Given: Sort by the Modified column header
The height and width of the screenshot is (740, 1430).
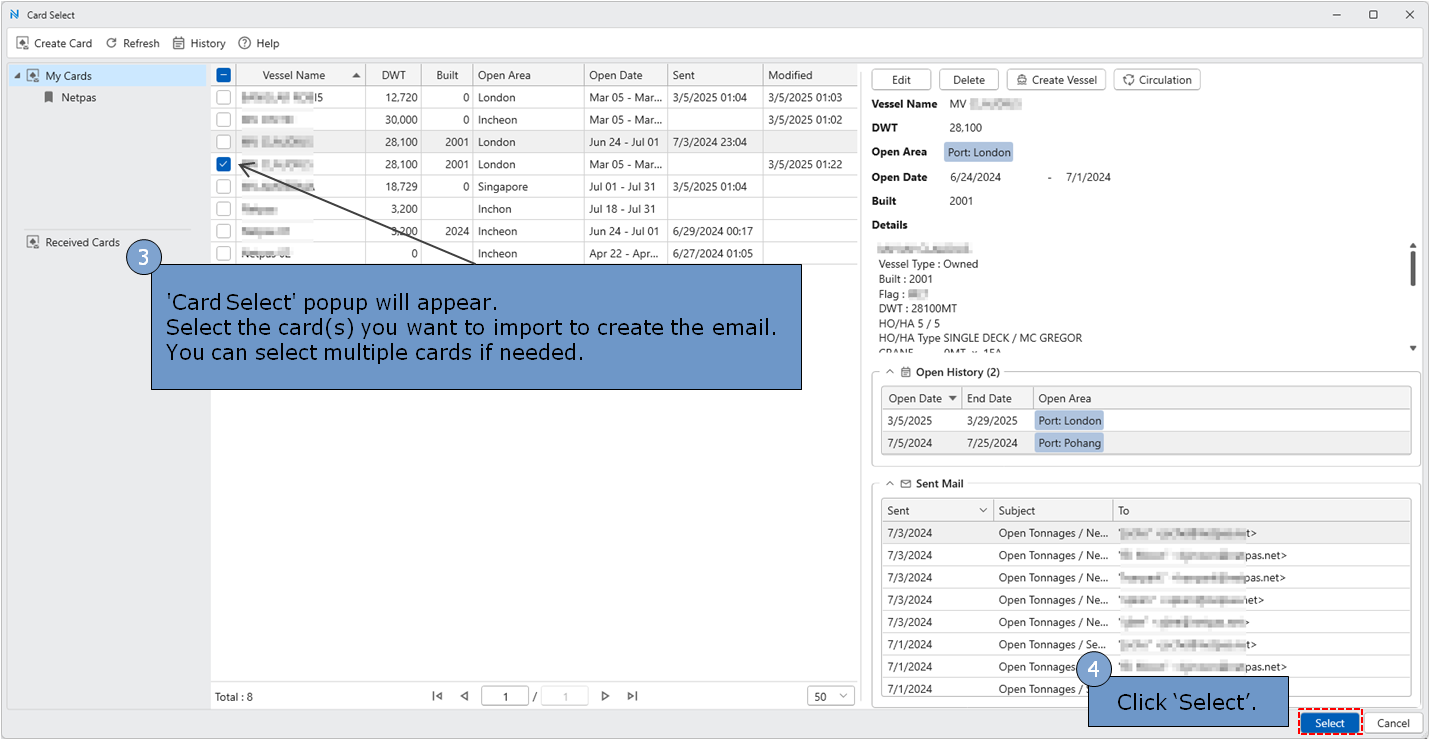Looking at the screenshot, I should (811, 75).
